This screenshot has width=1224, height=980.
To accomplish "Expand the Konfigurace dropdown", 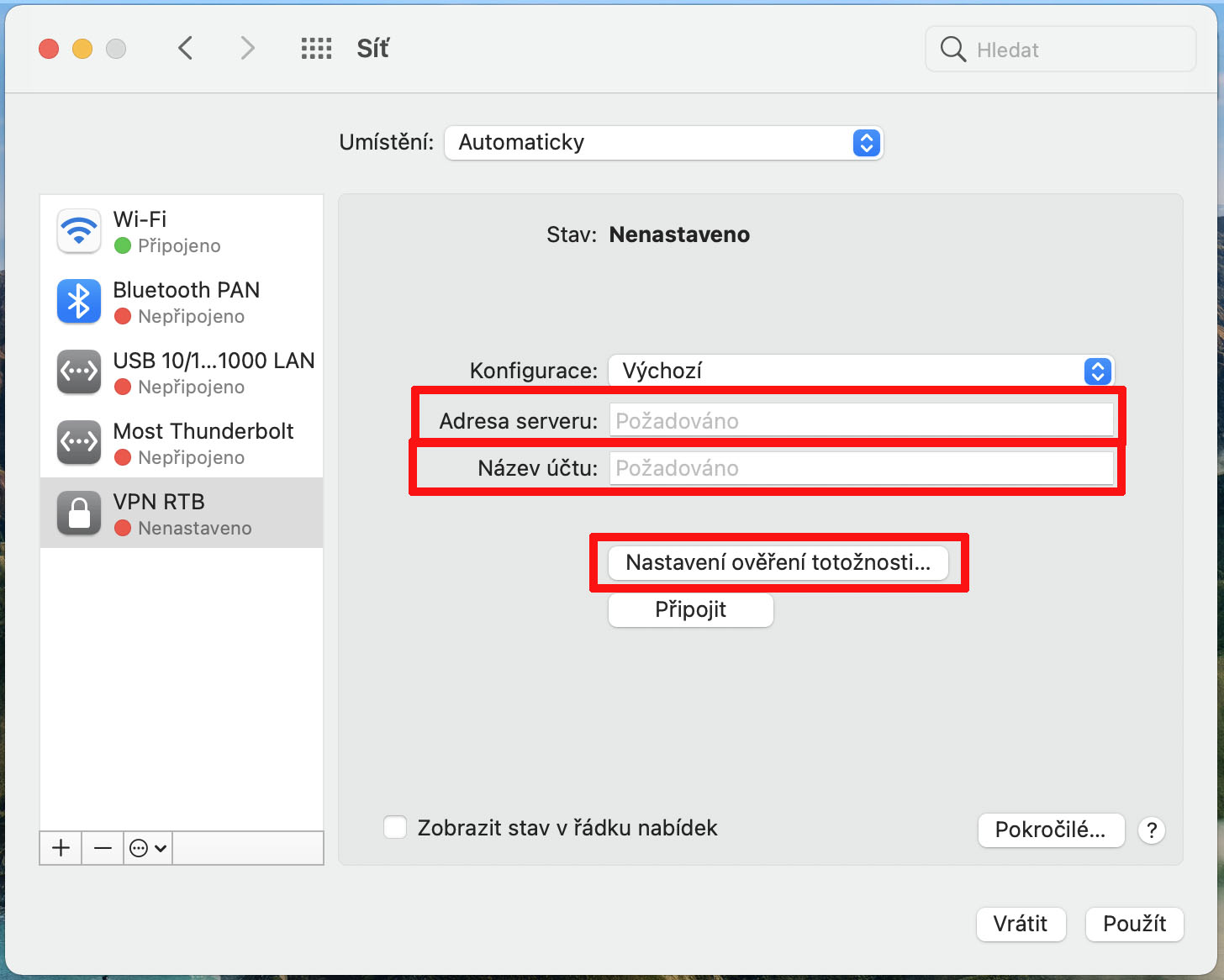I will (x=861, y=371).
